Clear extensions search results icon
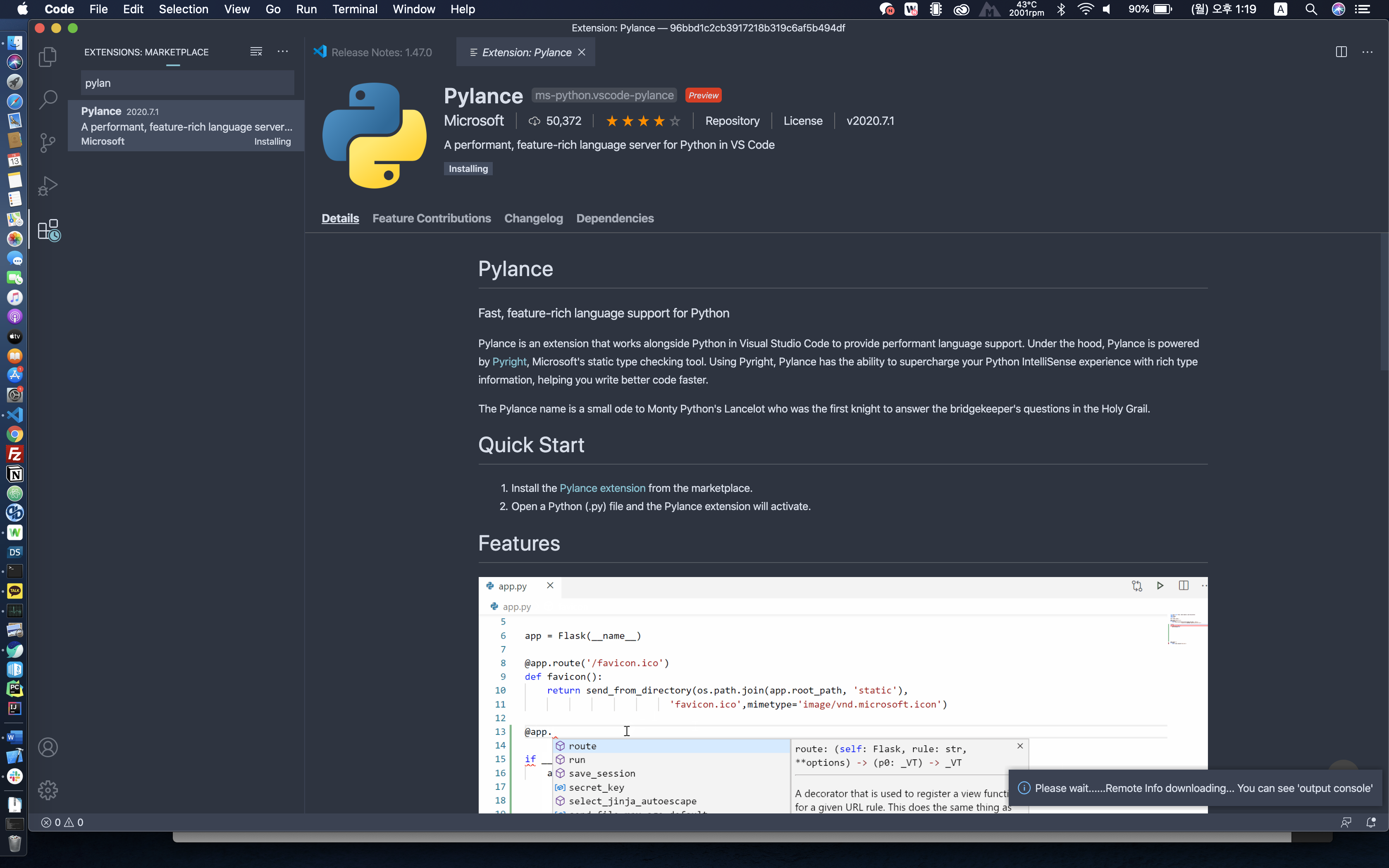This screenshot has height=868, width=1389. (x=256, y=52)
